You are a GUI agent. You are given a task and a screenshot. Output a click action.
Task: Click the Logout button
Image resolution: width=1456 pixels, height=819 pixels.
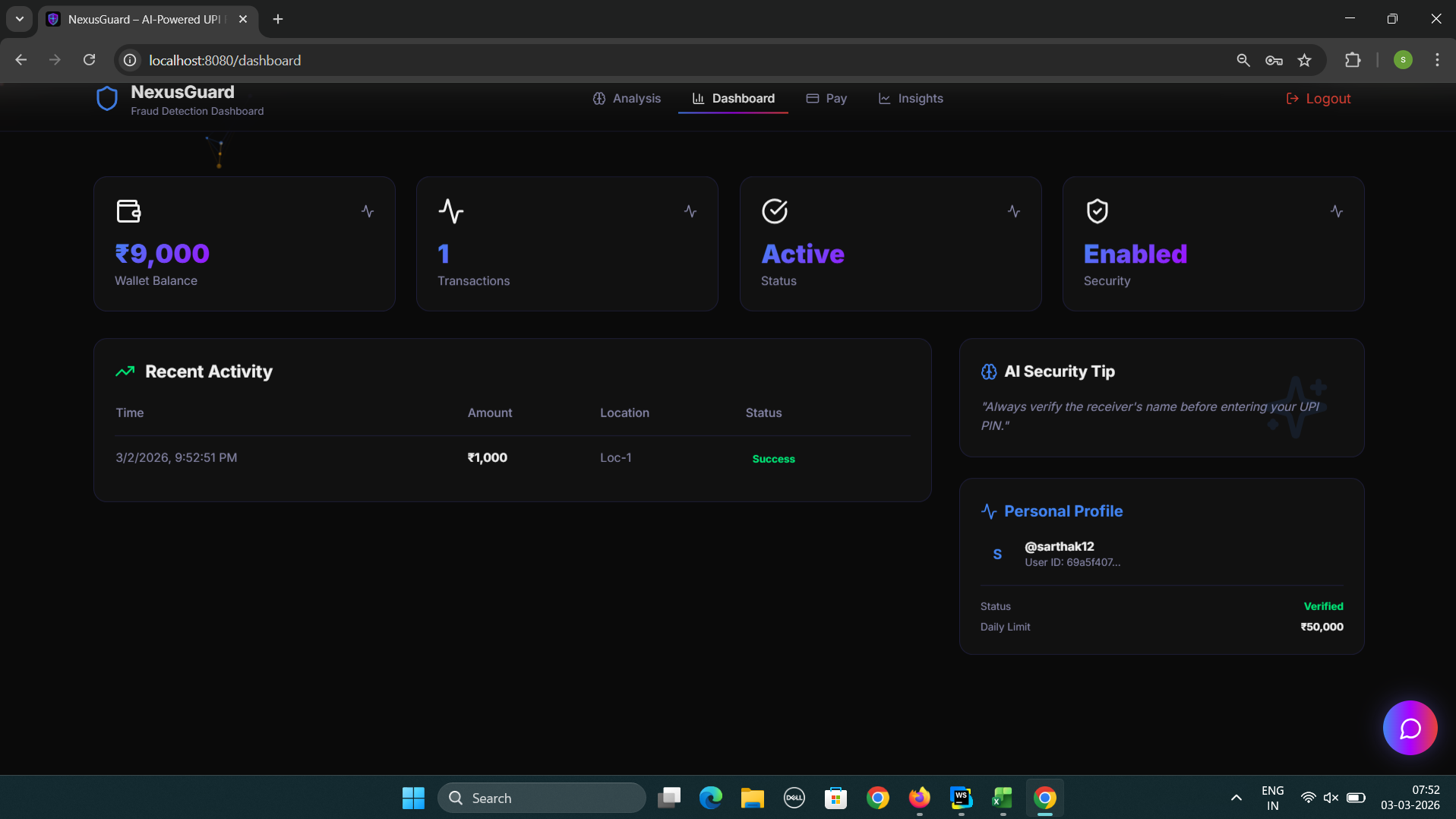click(x=1318, y=99)
